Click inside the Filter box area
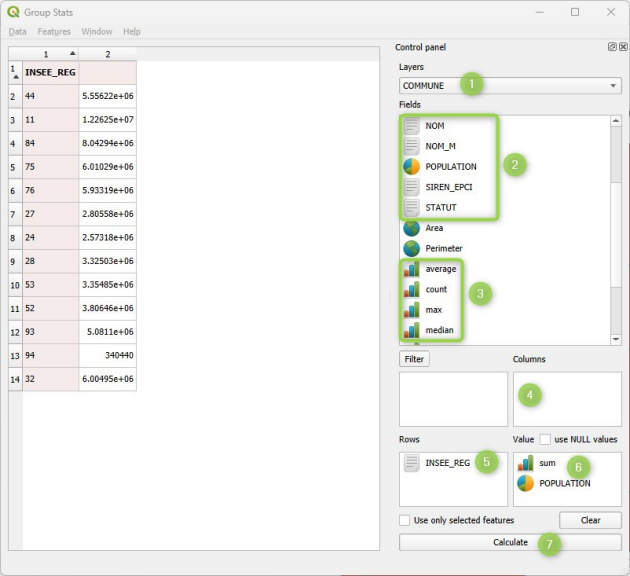The image size is (630, 576). pyautogui.click(x=453, y=399)
